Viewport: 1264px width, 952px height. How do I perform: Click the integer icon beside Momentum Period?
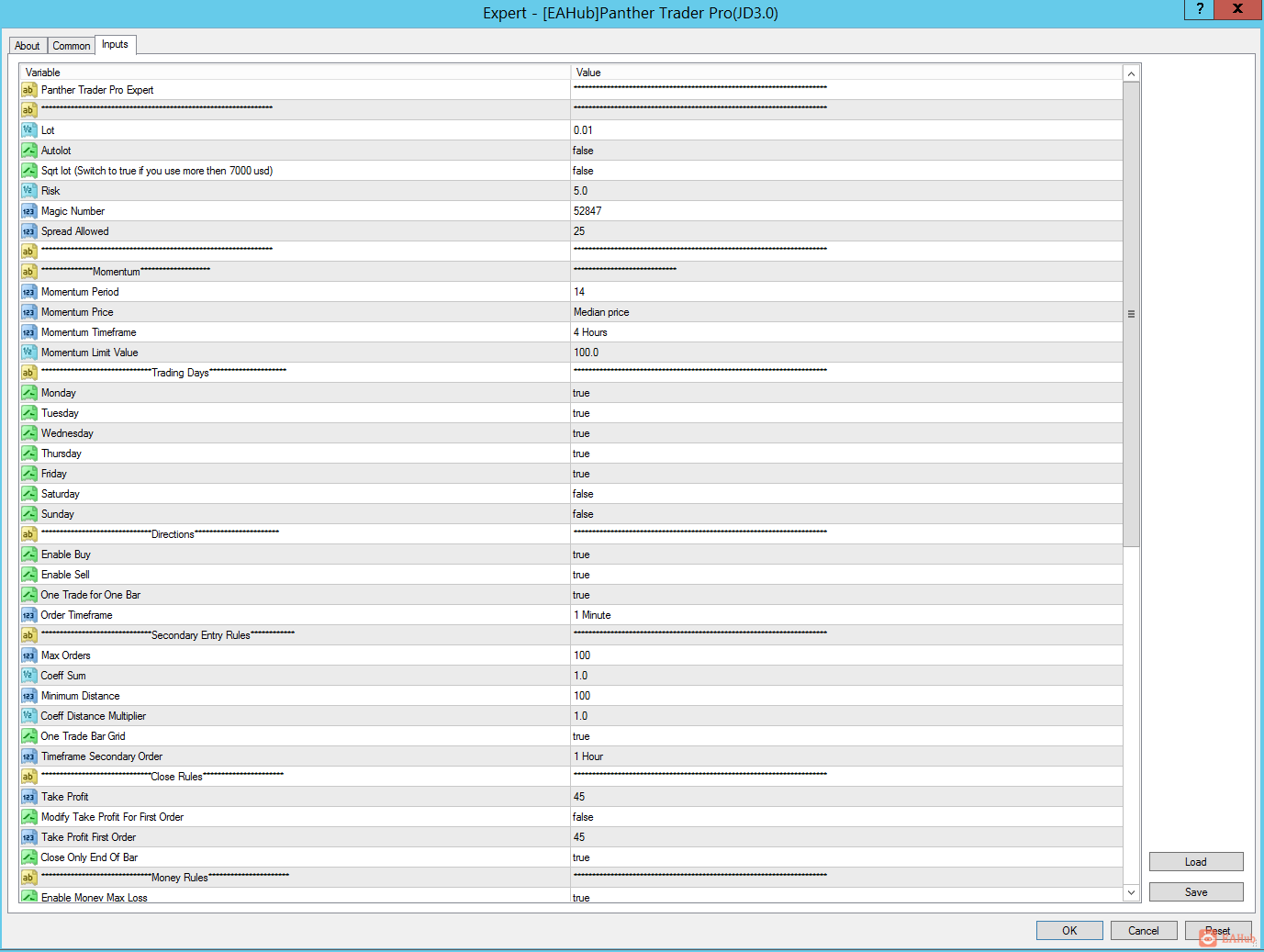tap(28, 292)
